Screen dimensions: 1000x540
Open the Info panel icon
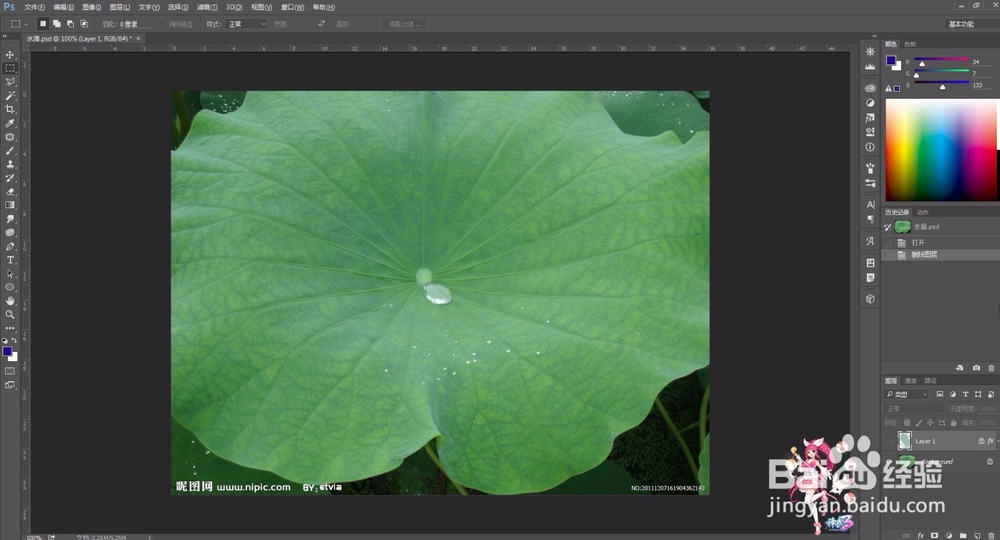(x=870, y=147)
